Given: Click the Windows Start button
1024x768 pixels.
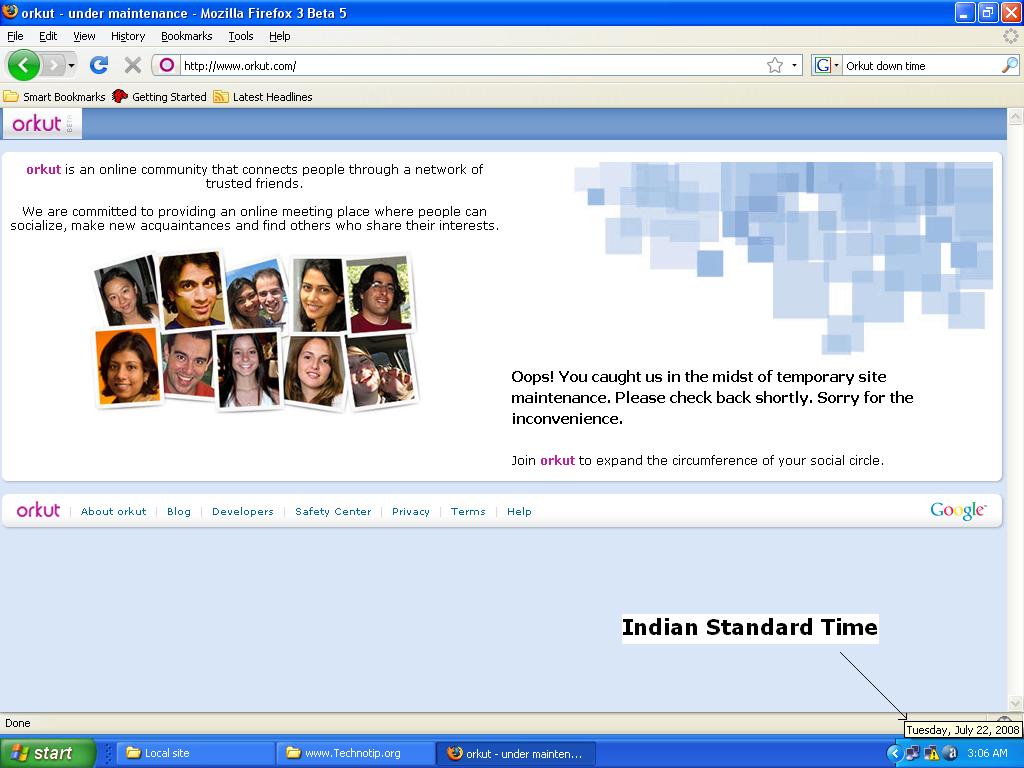Looking at the screenshot, I should tap(47, 753).
